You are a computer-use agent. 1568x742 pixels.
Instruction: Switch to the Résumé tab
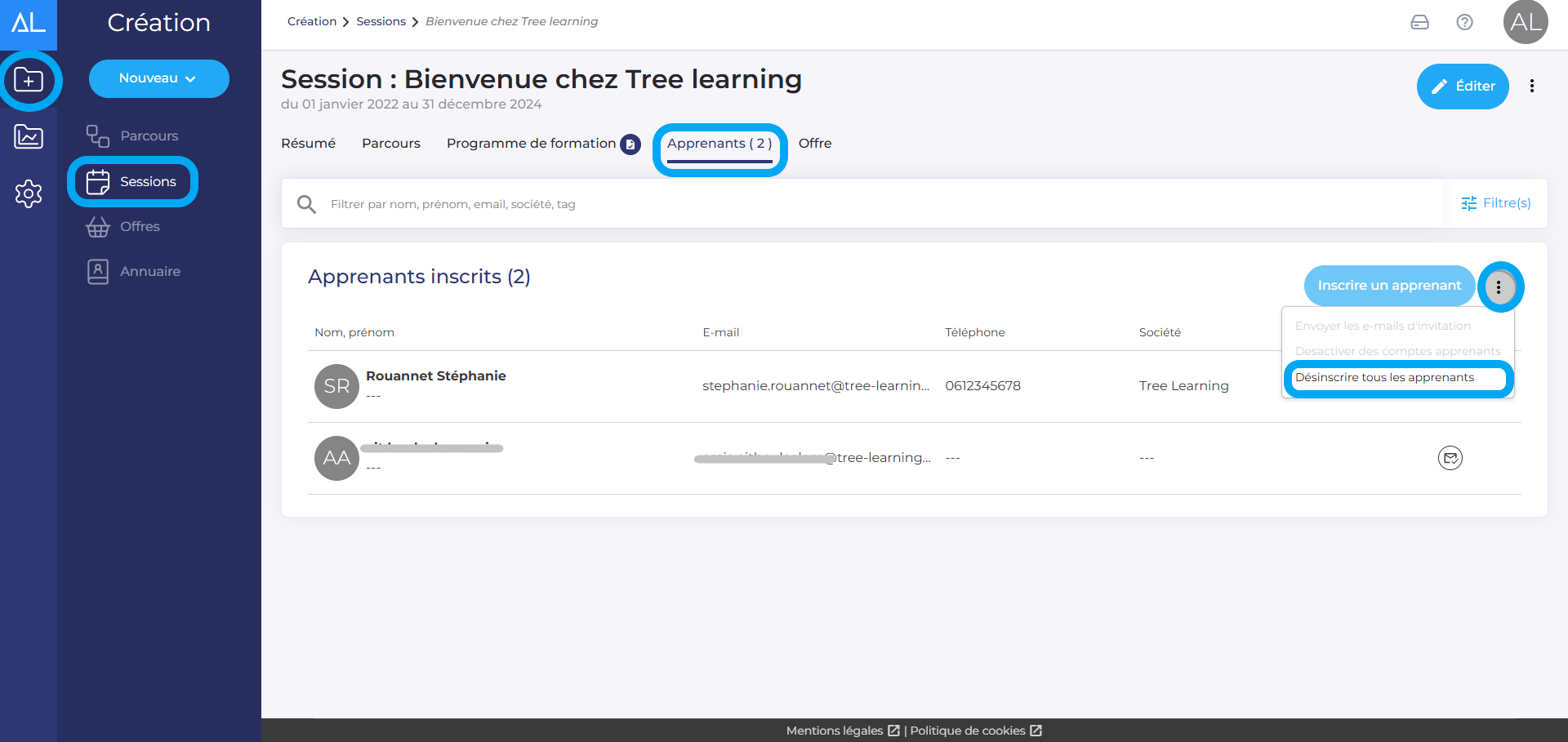[x=308, y=144]
